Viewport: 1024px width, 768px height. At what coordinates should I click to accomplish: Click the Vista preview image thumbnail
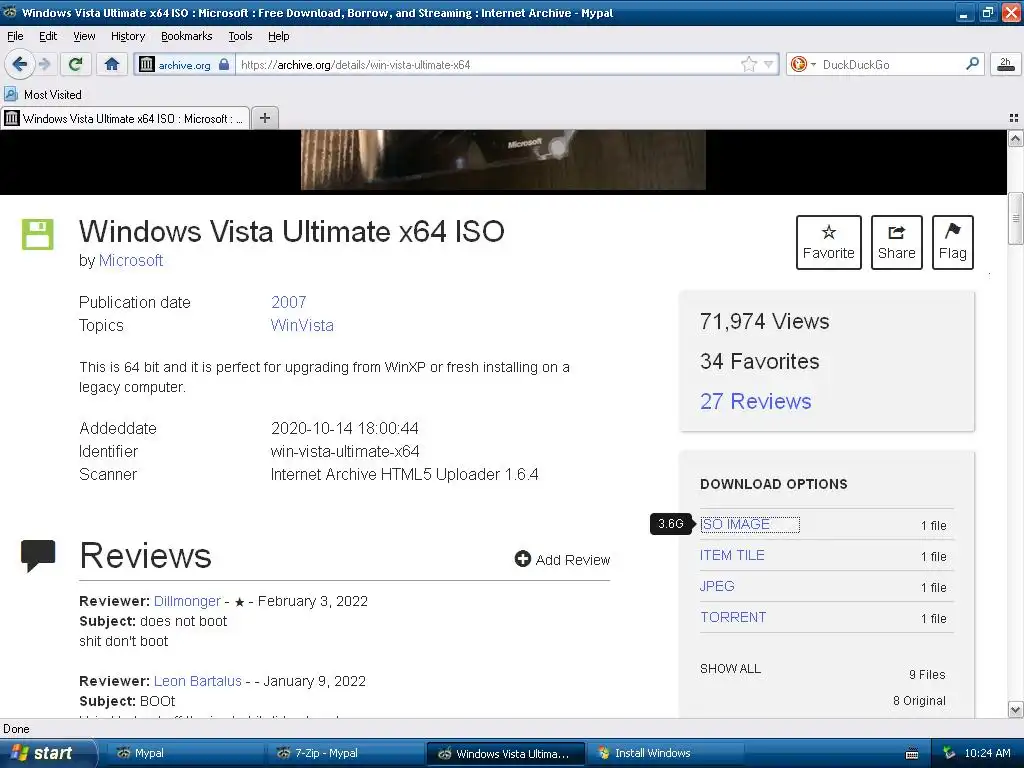tap(503, 160)
